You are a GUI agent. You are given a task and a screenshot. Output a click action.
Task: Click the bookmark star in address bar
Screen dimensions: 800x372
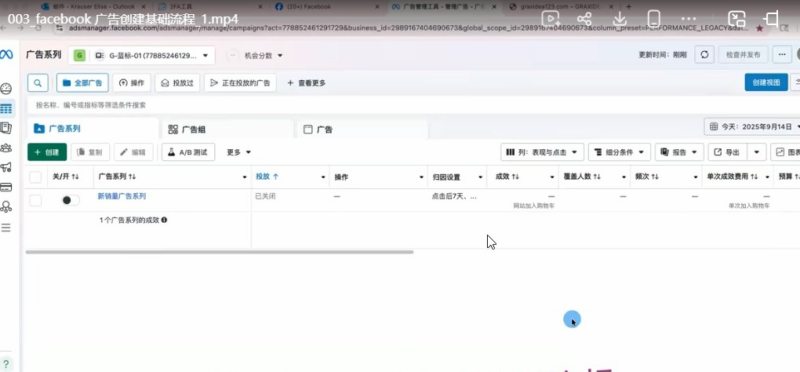tap(760, 29)
